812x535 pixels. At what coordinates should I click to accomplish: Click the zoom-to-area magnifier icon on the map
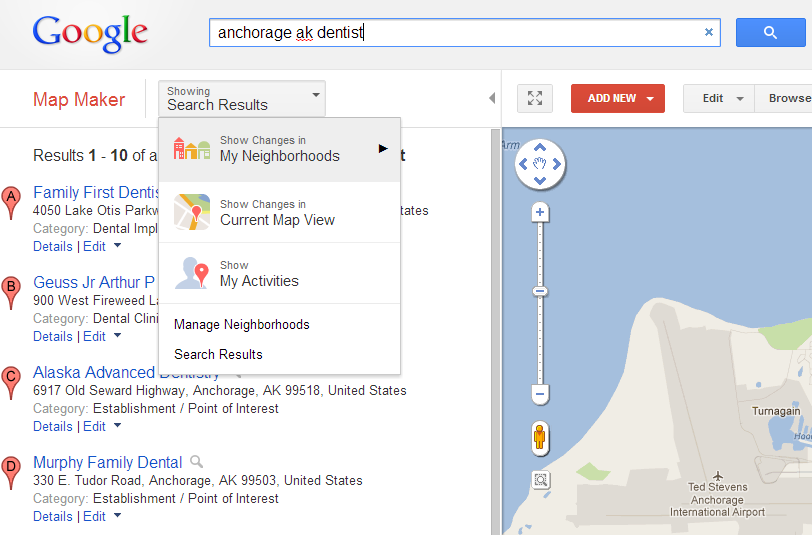pos(541,480)
